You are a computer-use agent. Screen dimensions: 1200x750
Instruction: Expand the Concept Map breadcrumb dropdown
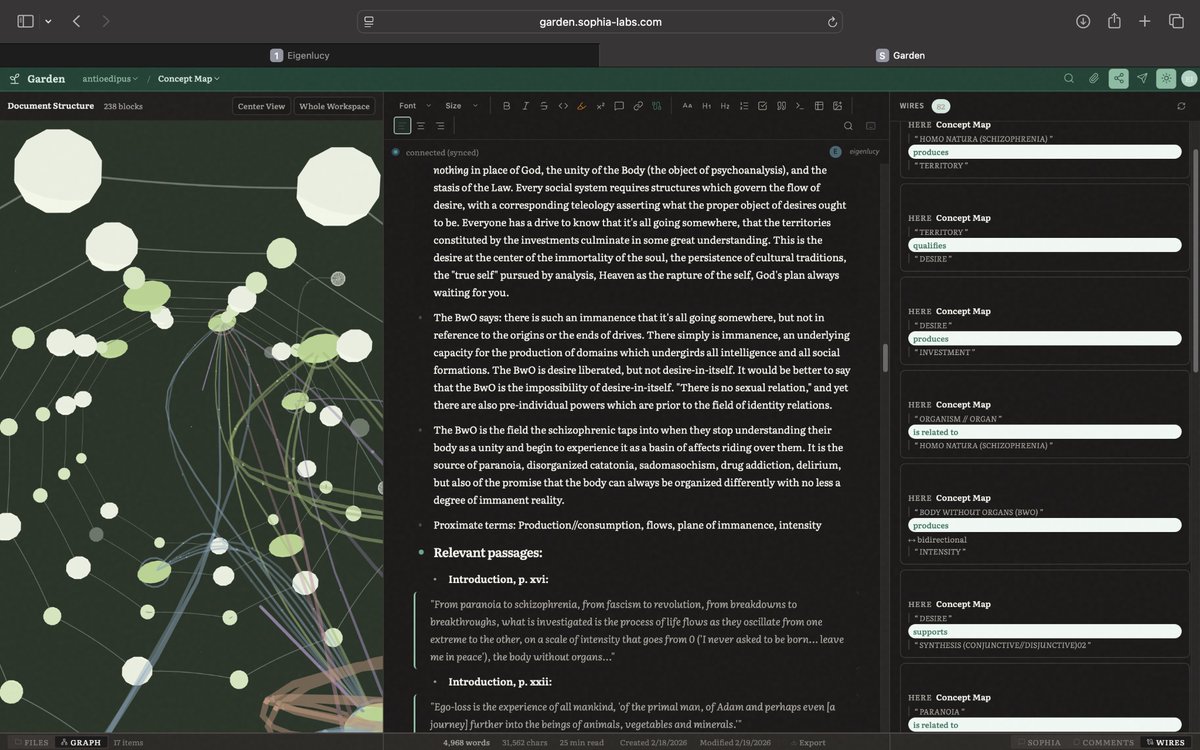tap(189, 79)
